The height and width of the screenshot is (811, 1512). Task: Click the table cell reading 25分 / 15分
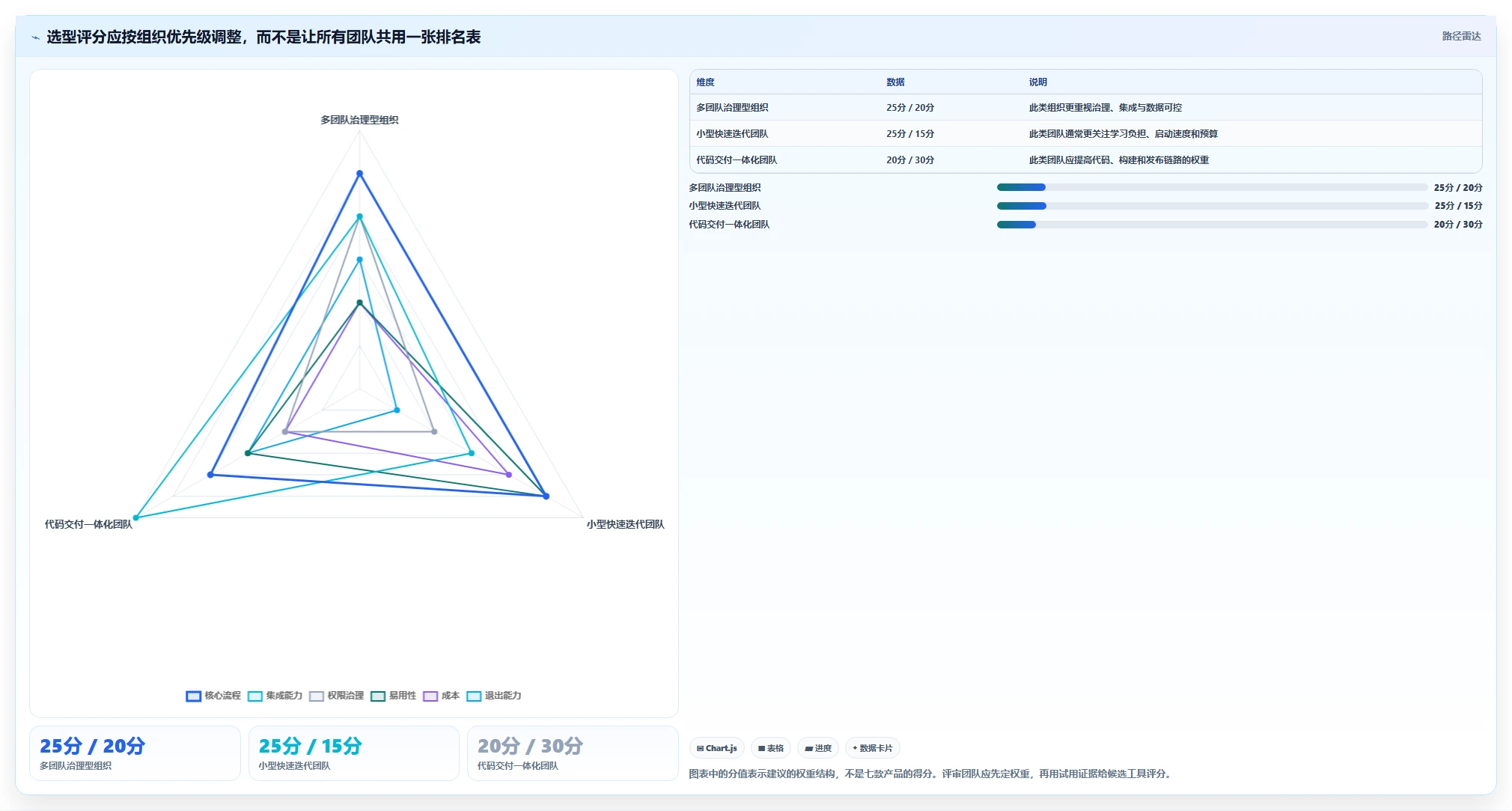coord(910,134)
